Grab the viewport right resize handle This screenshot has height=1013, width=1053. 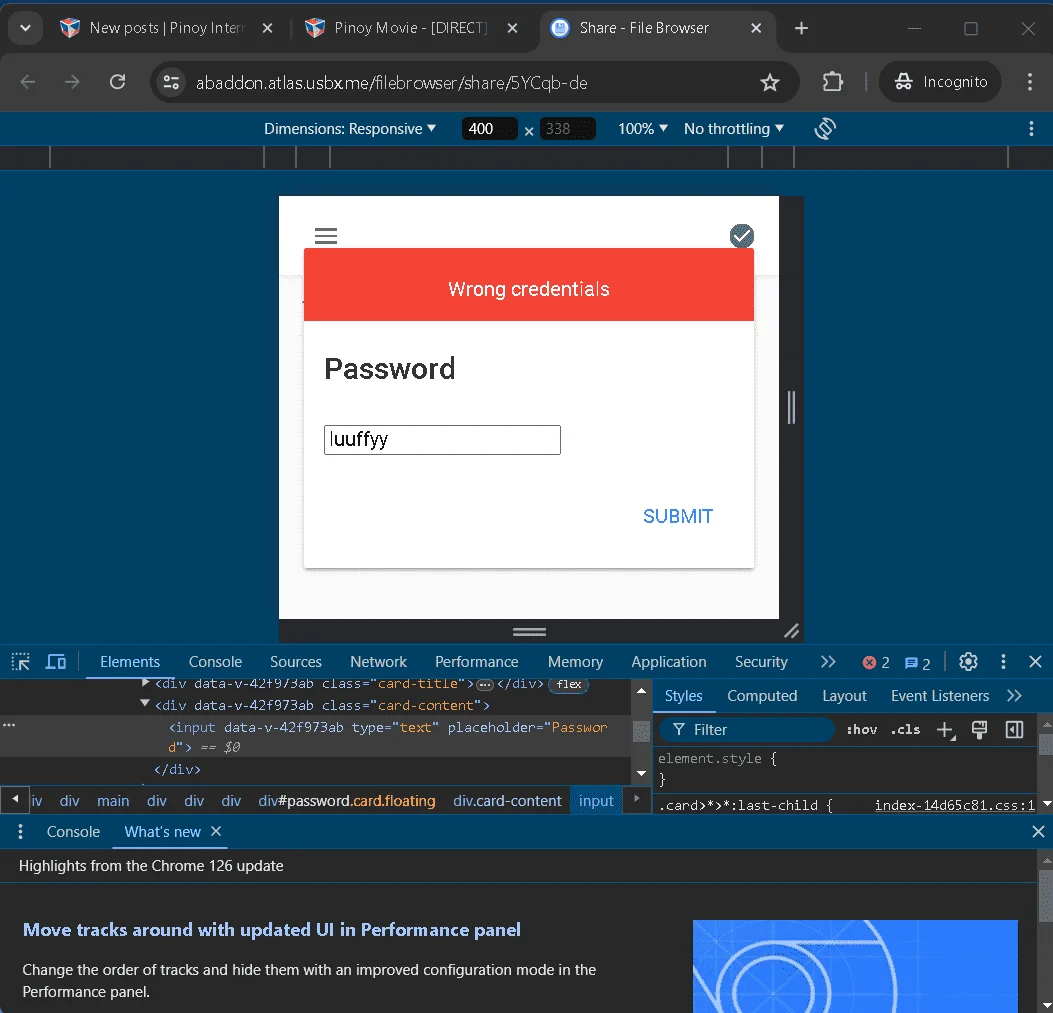pyautogui.click(x=791, y=407)
